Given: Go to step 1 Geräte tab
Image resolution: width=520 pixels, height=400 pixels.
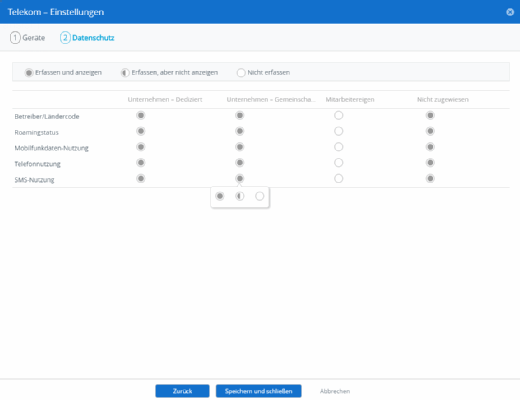Looking at the screenshot, I should tap(27, 38).
